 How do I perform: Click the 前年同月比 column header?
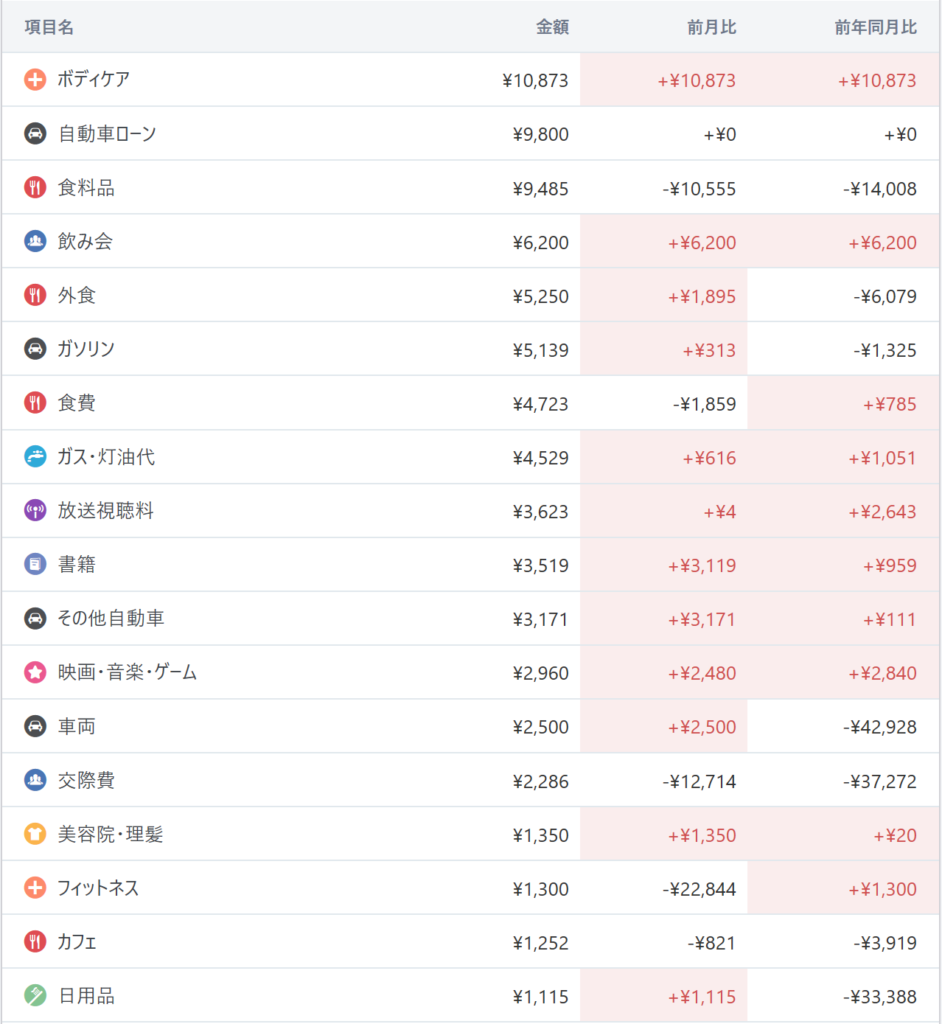[x=875, y=27]
